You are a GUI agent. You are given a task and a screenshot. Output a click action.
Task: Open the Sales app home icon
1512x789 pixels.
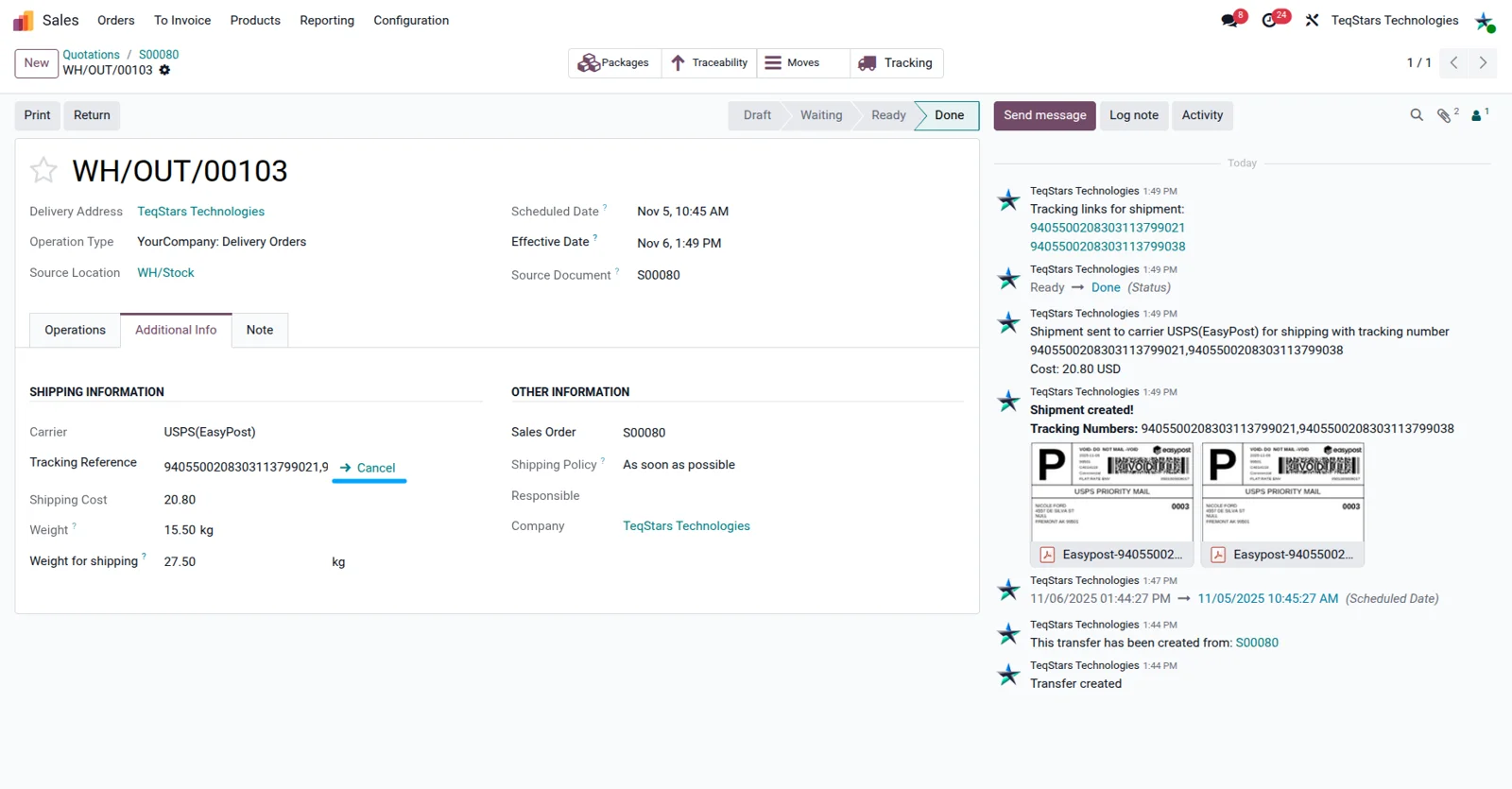click(x=23, y=20)
